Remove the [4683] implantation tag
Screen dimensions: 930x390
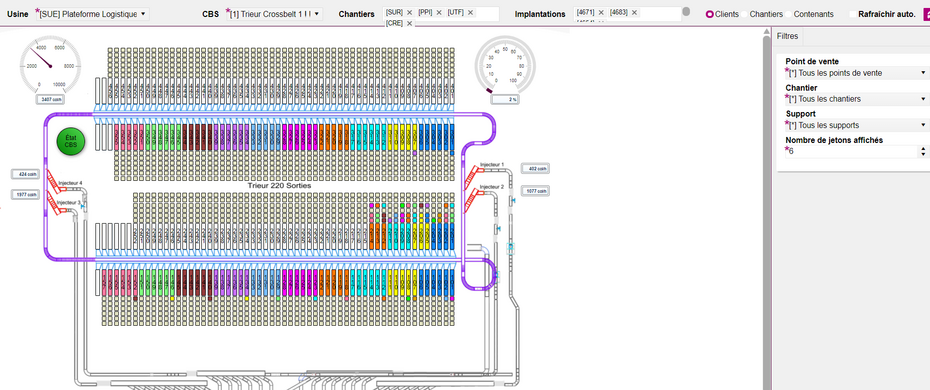coord(634,12)
